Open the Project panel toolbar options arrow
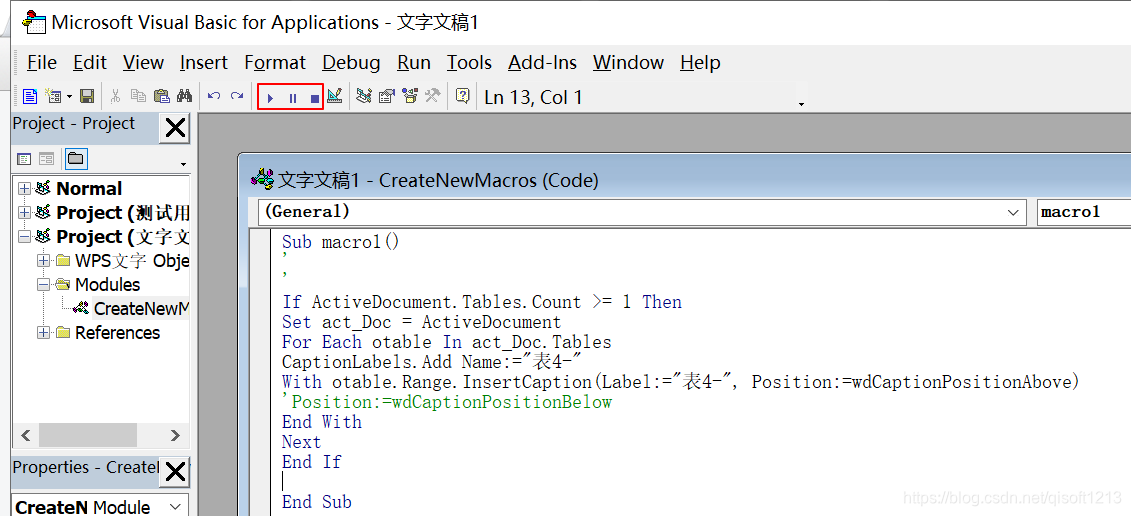1131x516 pixels. click(x=182, y=165)
